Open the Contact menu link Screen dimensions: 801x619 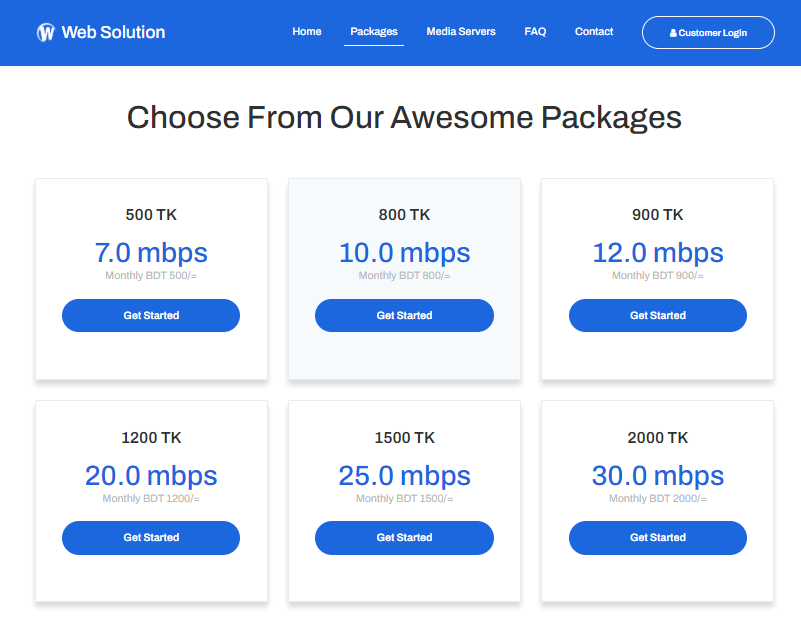tap(594, 32)
